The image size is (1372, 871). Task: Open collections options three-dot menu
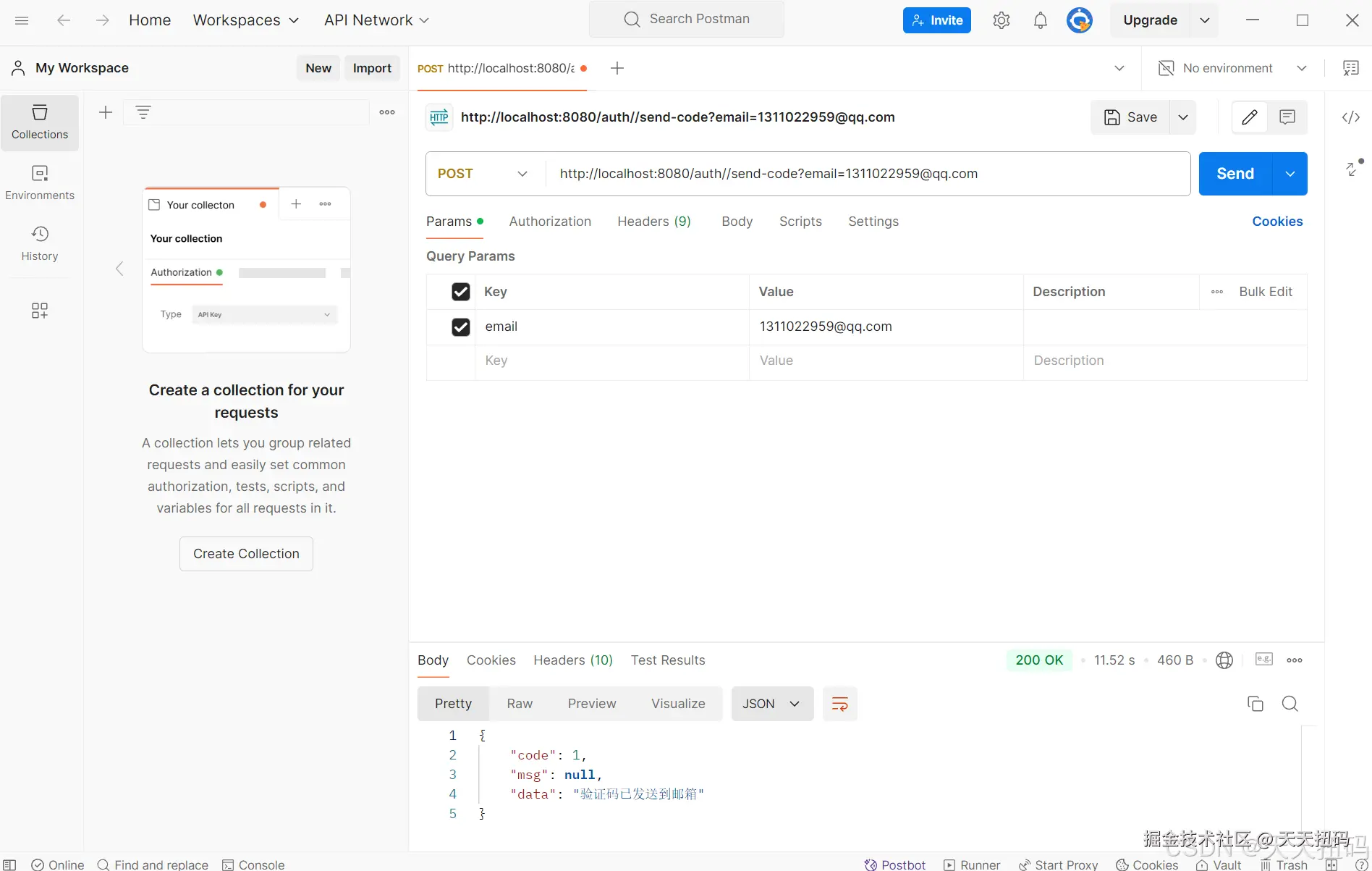[x=387, y=112]
